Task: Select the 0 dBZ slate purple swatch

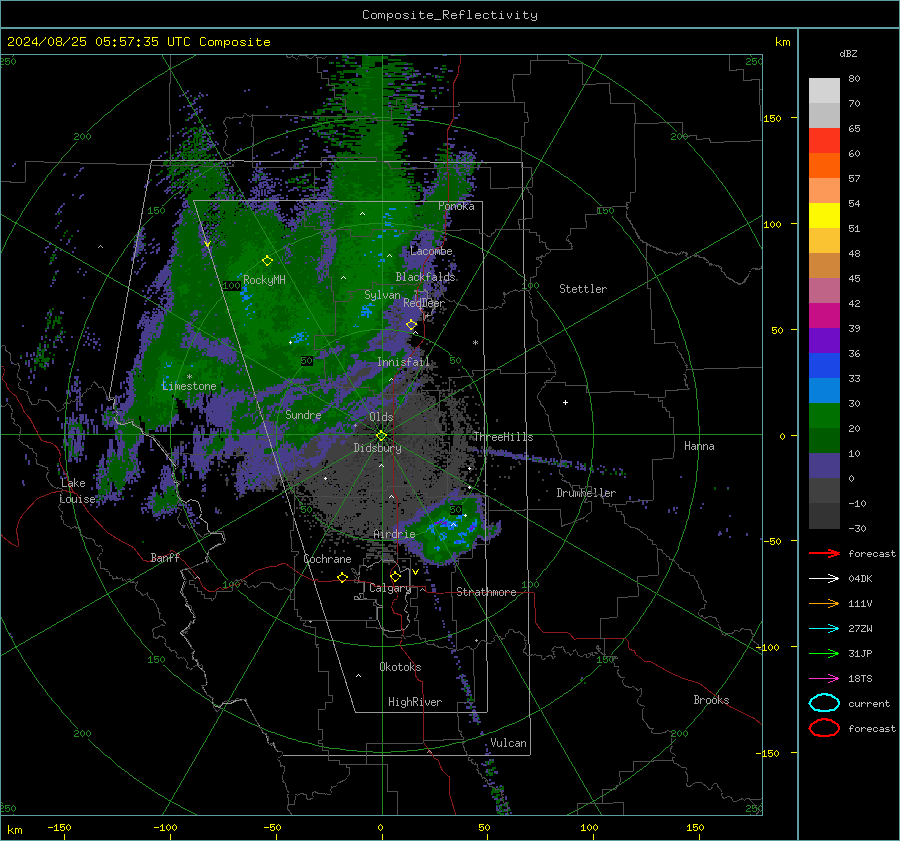Action: [x=824, y=466]
